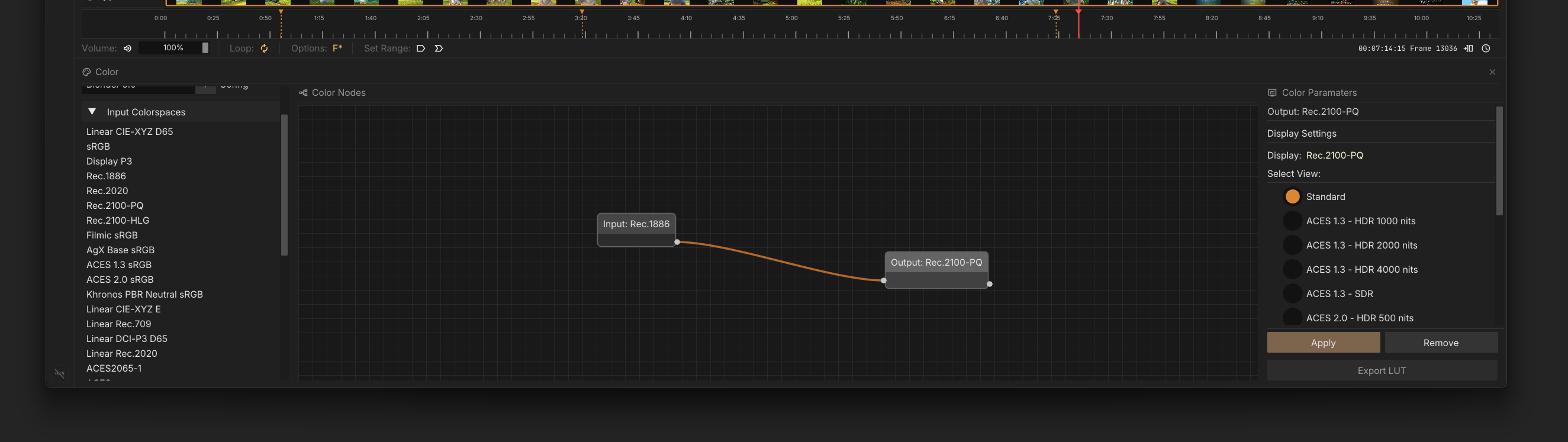Select ACES 1.3 - SDR view option
This screenshot has width=1568, height=442.
point(1292,293)
